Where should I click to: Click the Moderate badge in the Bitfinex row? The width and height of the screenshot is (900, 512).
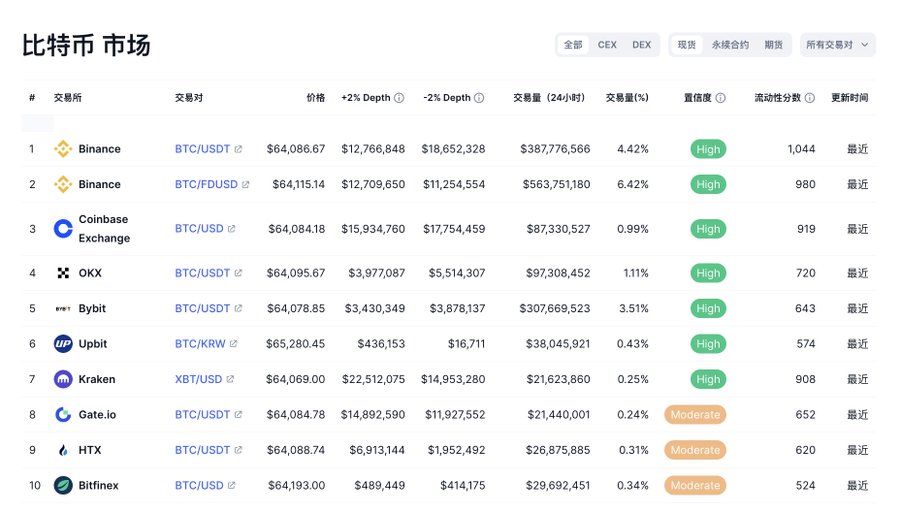pyautogui.click(x=695, y=486)
